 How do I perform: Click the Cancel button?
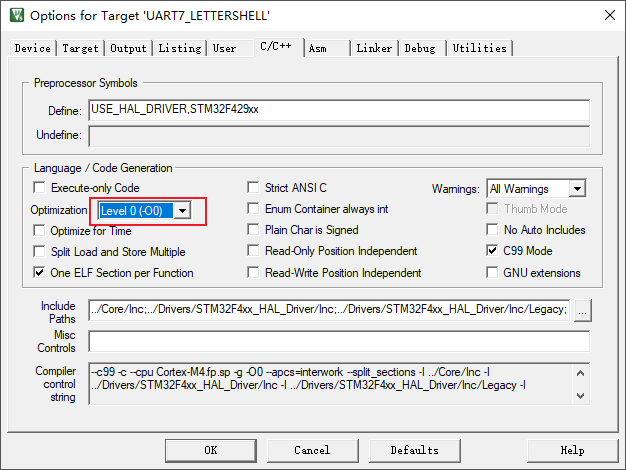313,450
